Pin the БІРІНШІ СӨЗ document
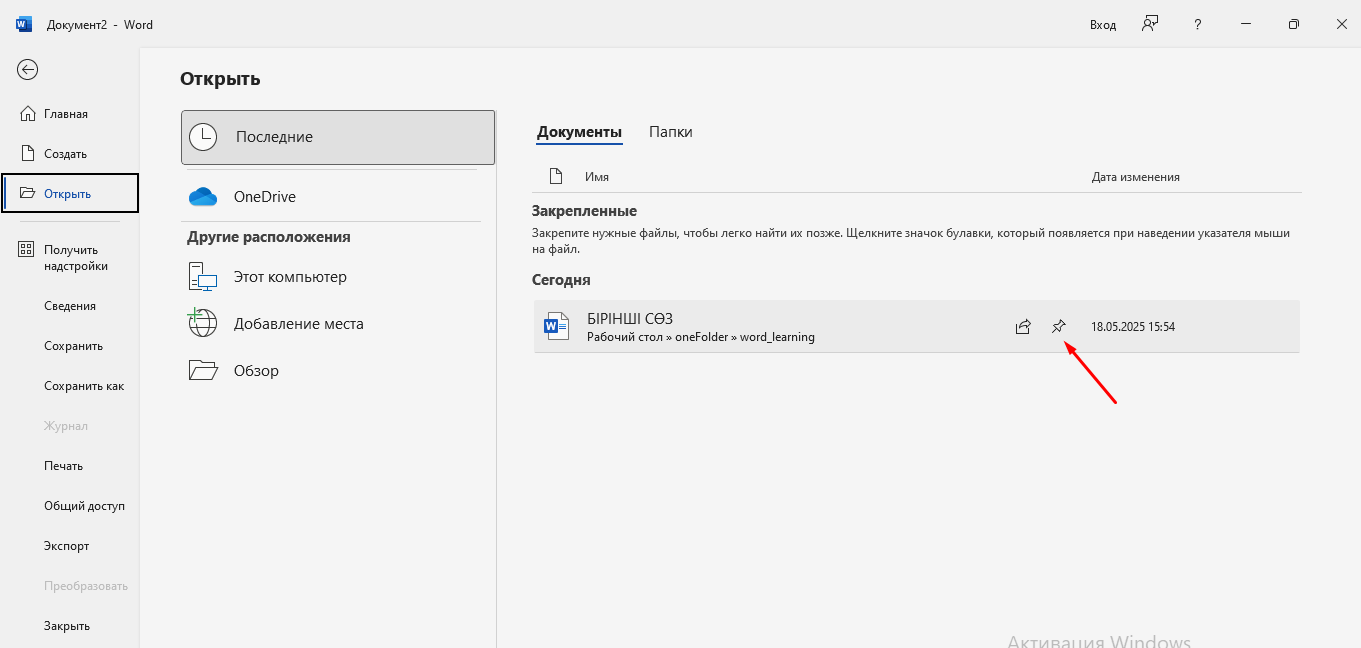The width and height of the screenshot is (1361, 648). tap(1059, 326)
